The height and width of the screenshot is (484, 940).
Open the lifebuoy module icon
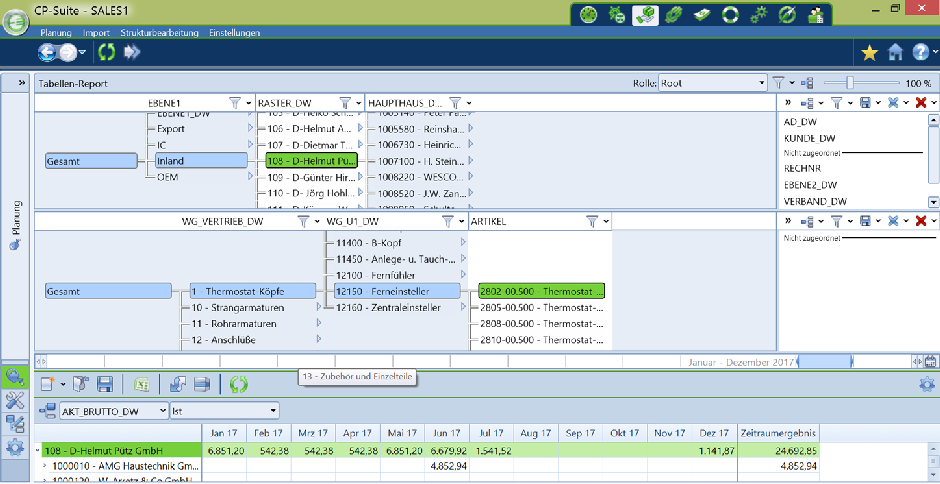click(730, 16)
